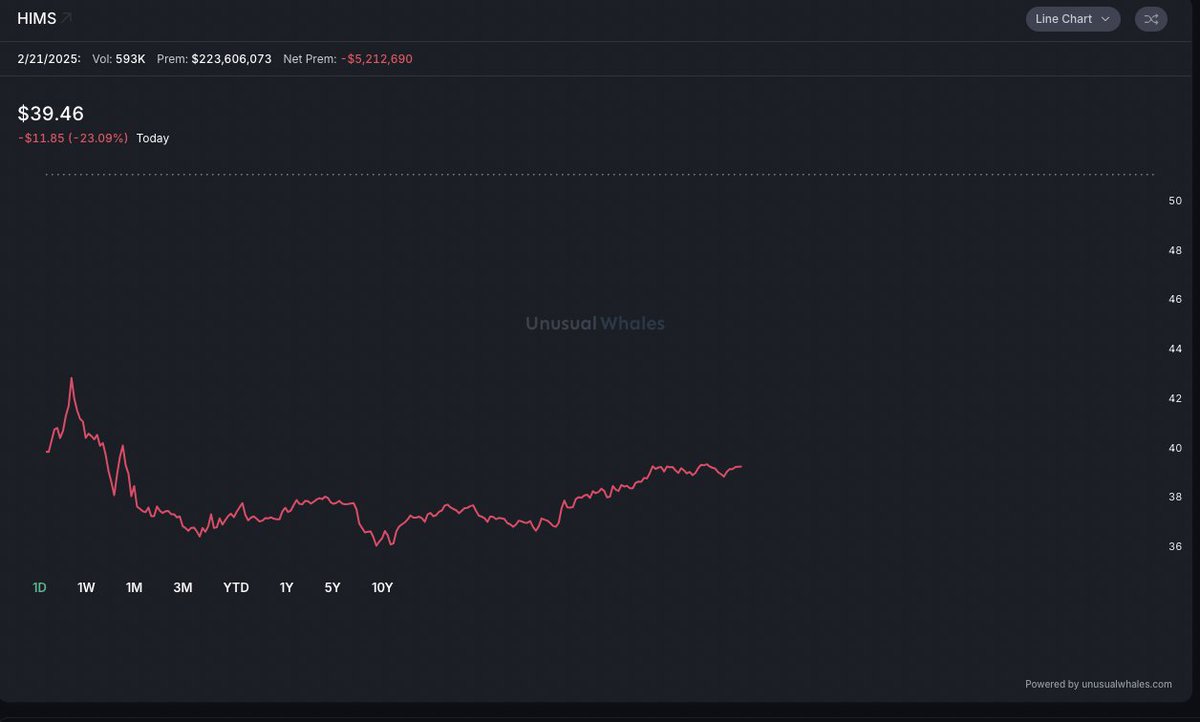Screen dimensions: 1200x722
Task: Click the $39.46 price value
Action: (x=51, y=114)
